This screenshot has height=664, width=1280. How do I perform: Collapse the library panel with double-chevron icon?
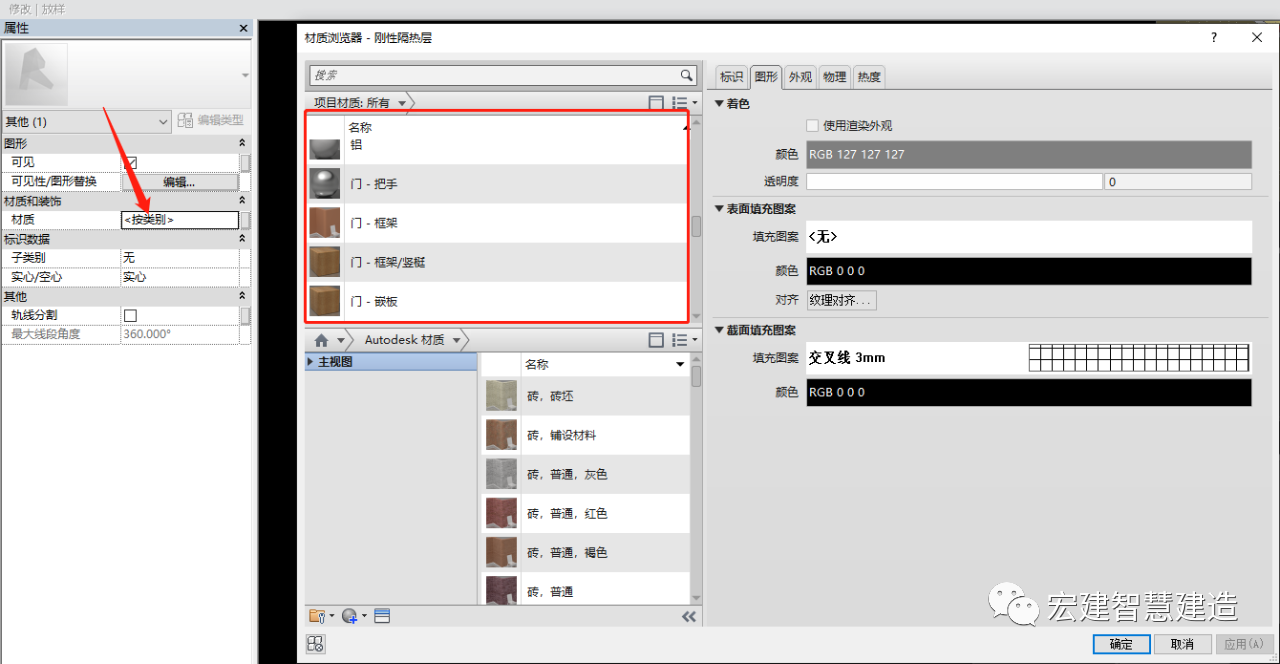click(689, 617)
